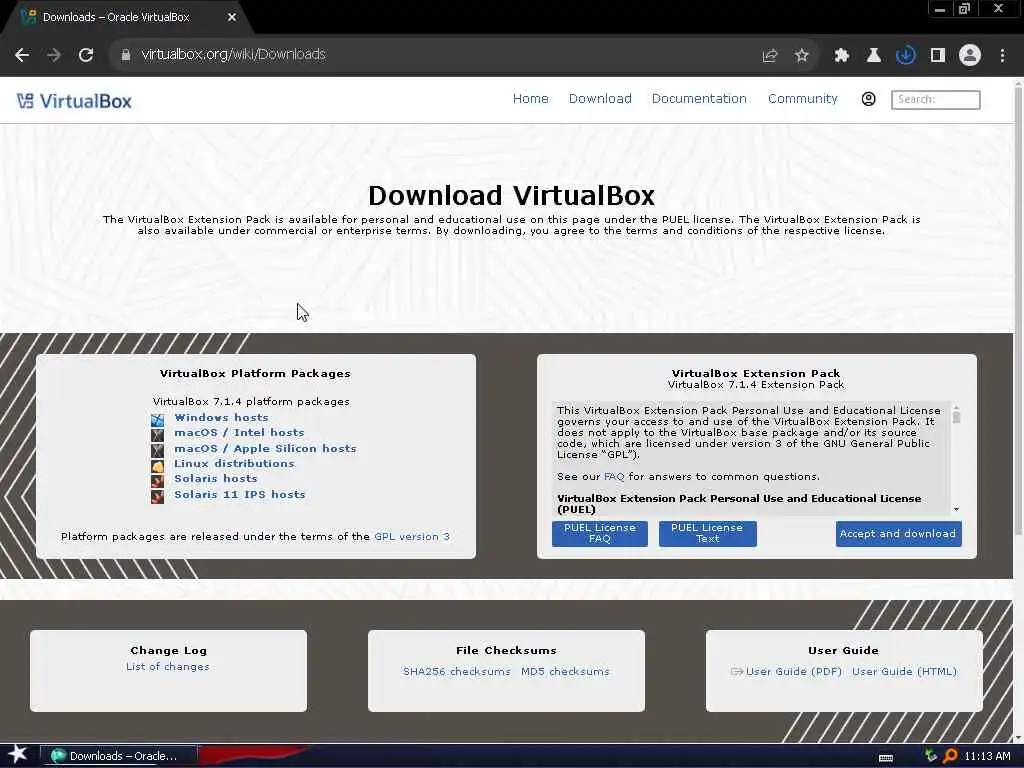Click the system tray network icon

pos(931,756)
